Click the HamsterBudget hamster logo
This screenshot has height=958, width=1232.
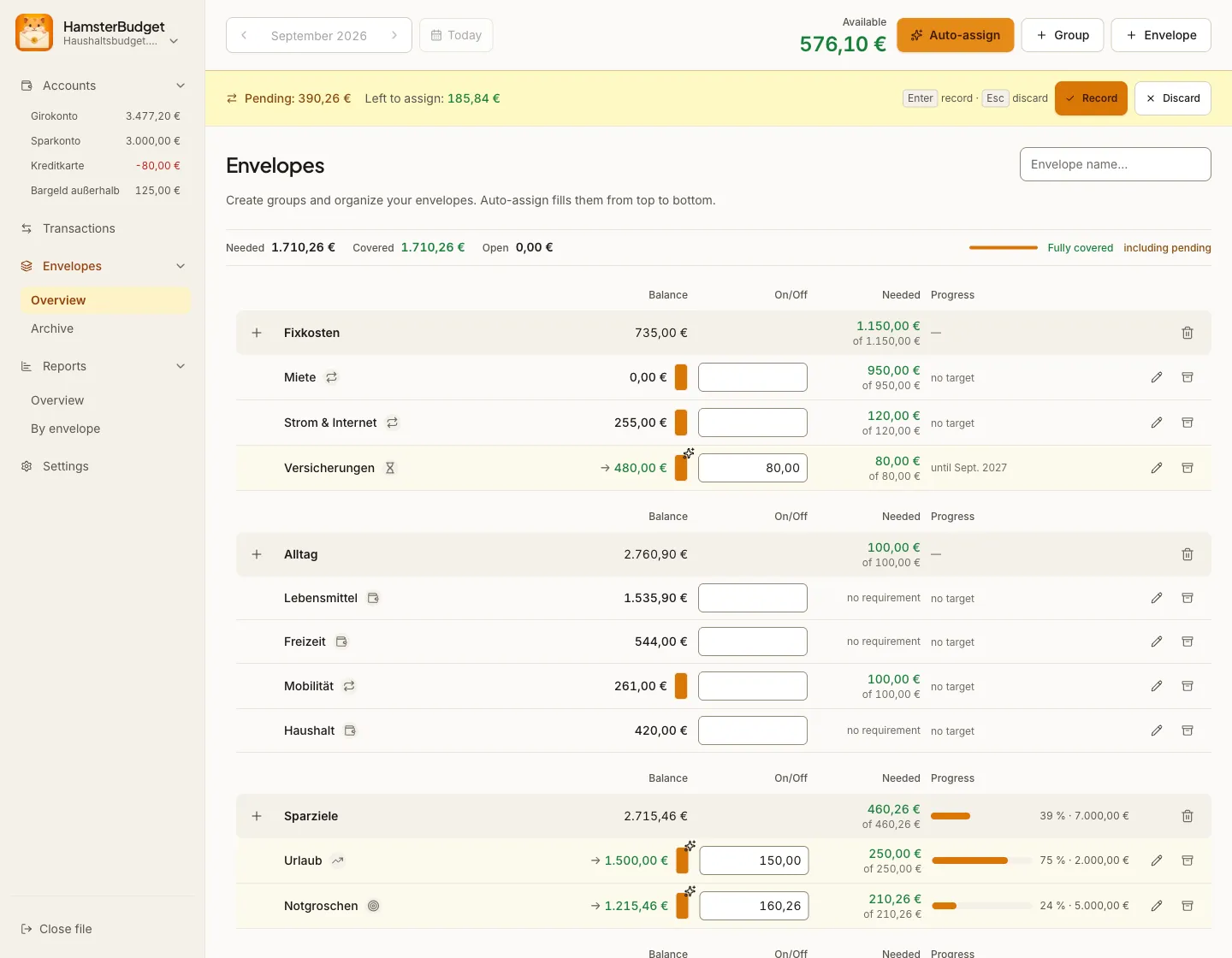(x=34, y=33)
